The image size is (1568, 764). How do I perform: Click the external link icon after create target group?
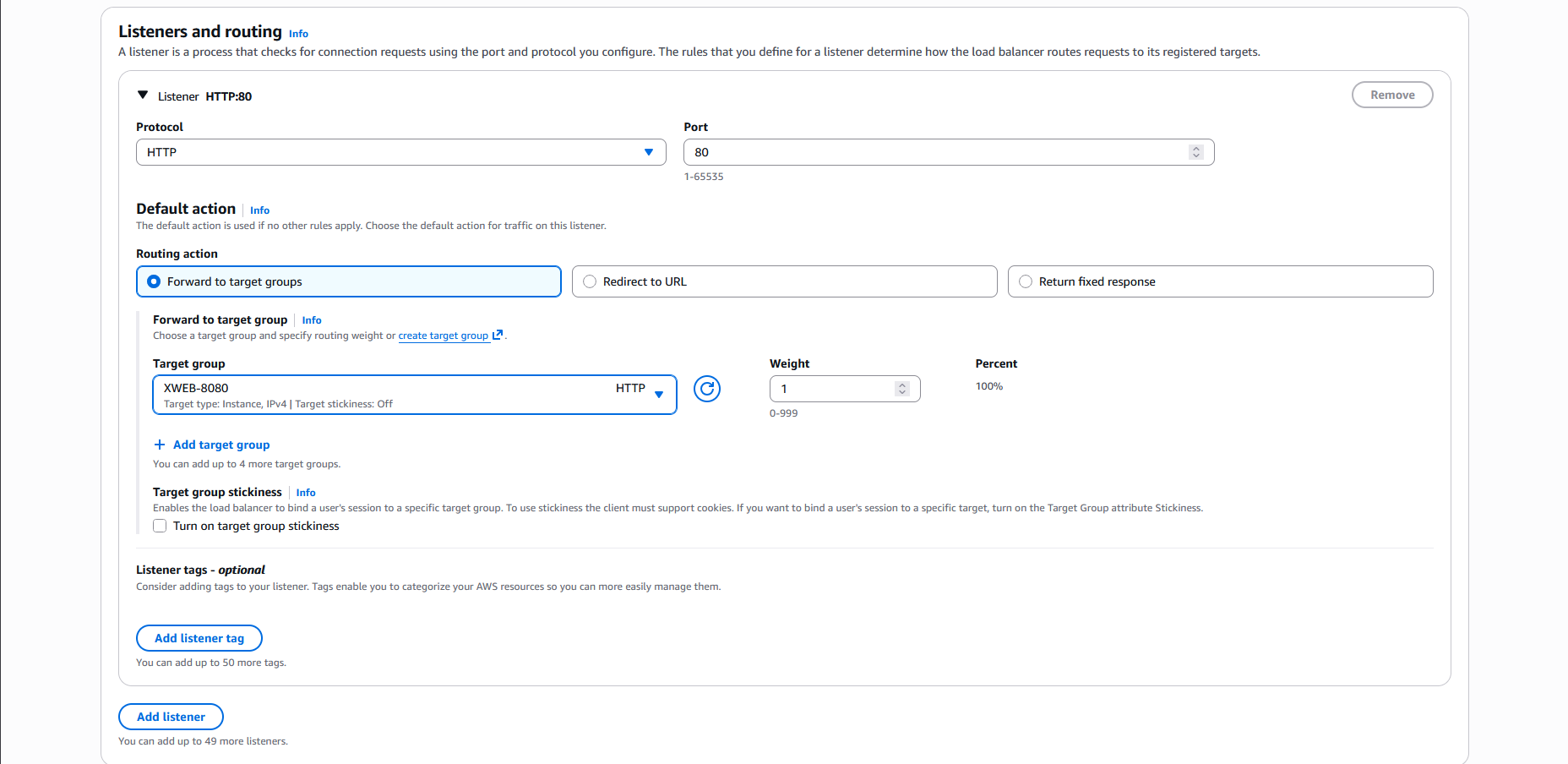pyautogui.click(x=498, y=335)
